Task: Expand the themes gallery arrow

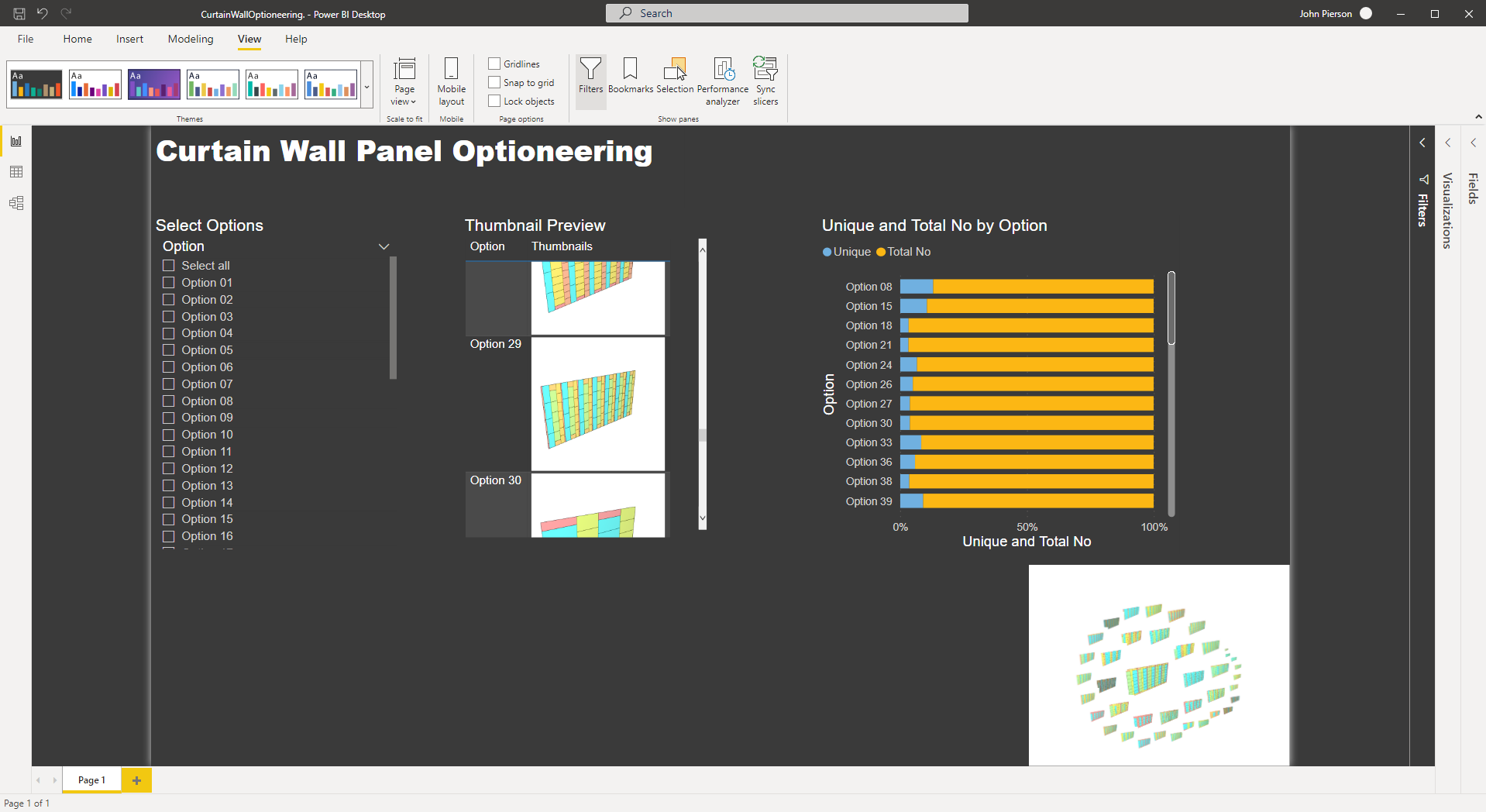Action: click(x=366, y=87)
